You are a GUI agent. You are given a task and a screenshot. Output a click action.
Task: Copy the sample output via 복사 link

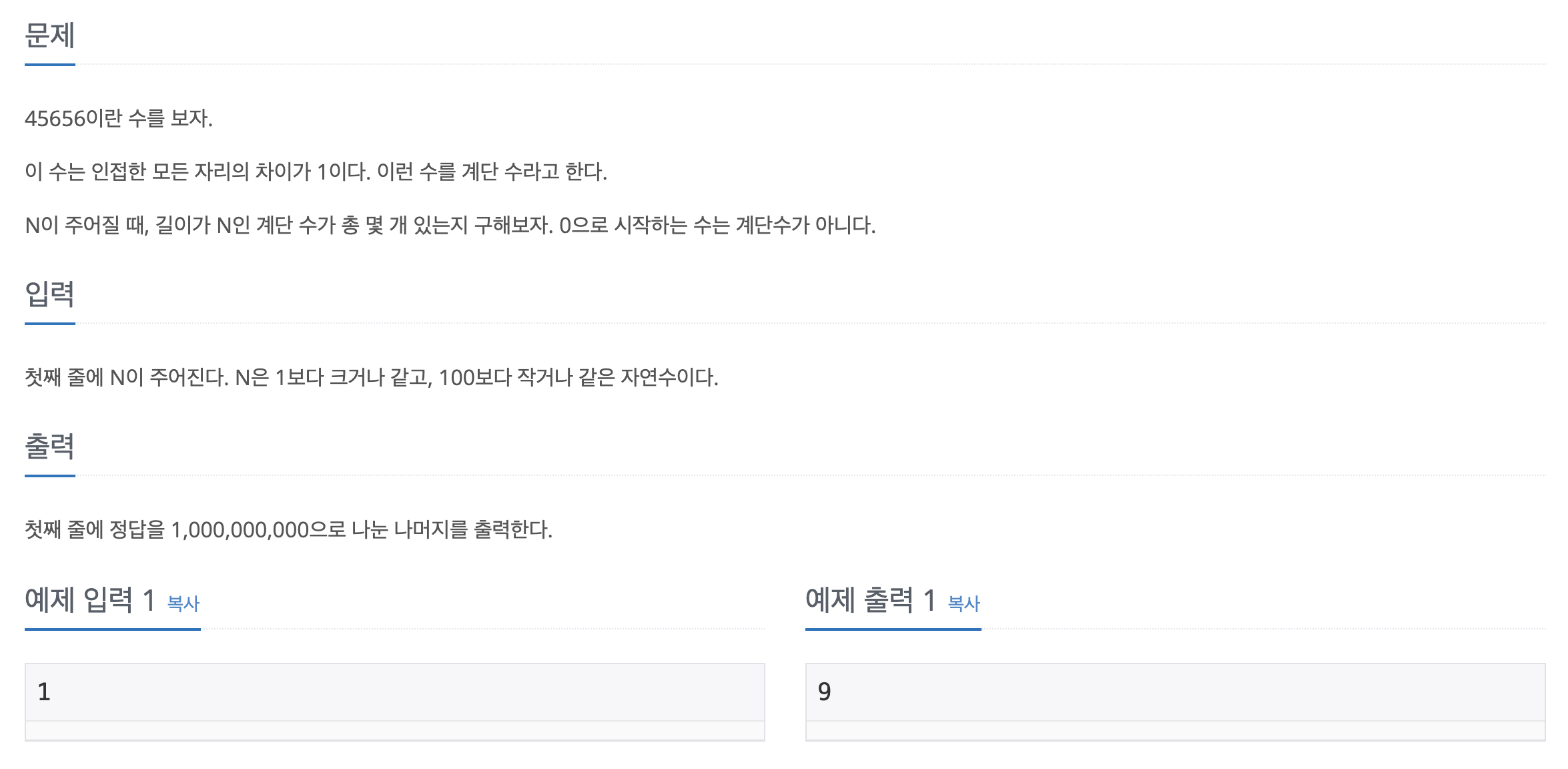964,603
